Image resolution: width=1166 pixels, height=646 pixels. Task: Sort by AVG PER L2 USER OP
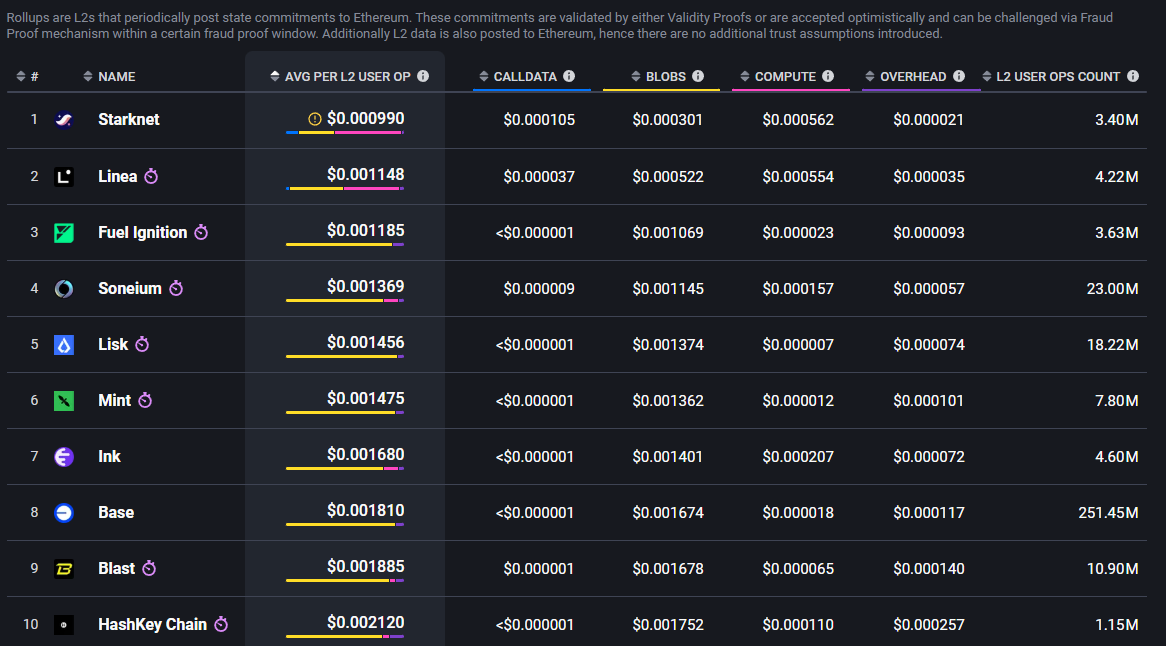click(340, 77)
